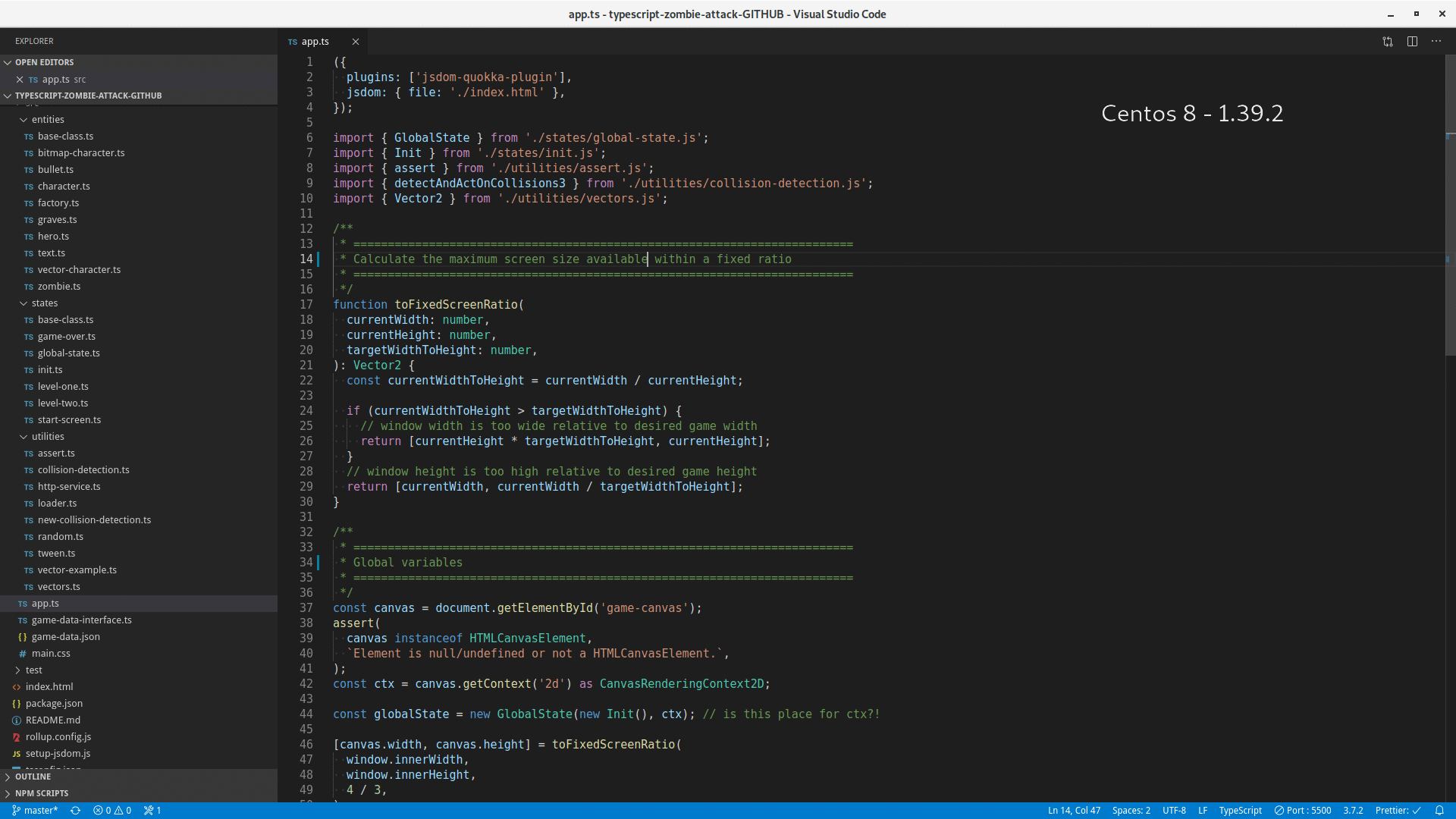Click the editor minimap scrollbar
This screenshot has width=1456, height=819.
tap(1450, 205)
